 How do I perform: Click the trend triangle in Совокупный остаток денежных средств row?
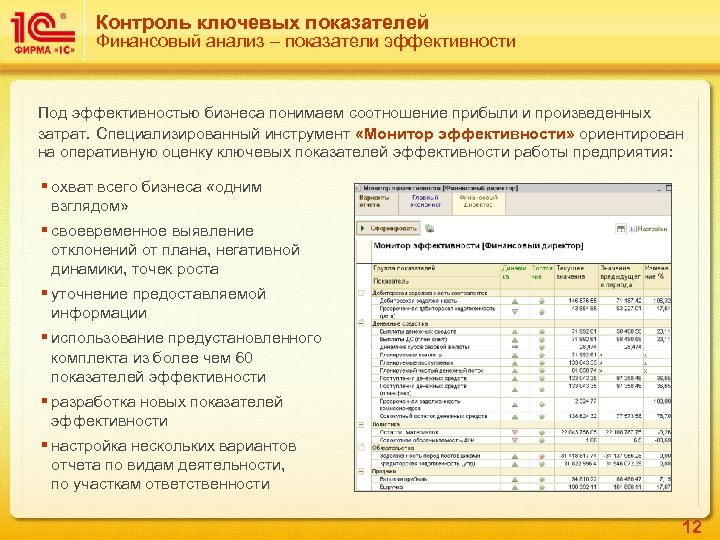pos(515,416)
